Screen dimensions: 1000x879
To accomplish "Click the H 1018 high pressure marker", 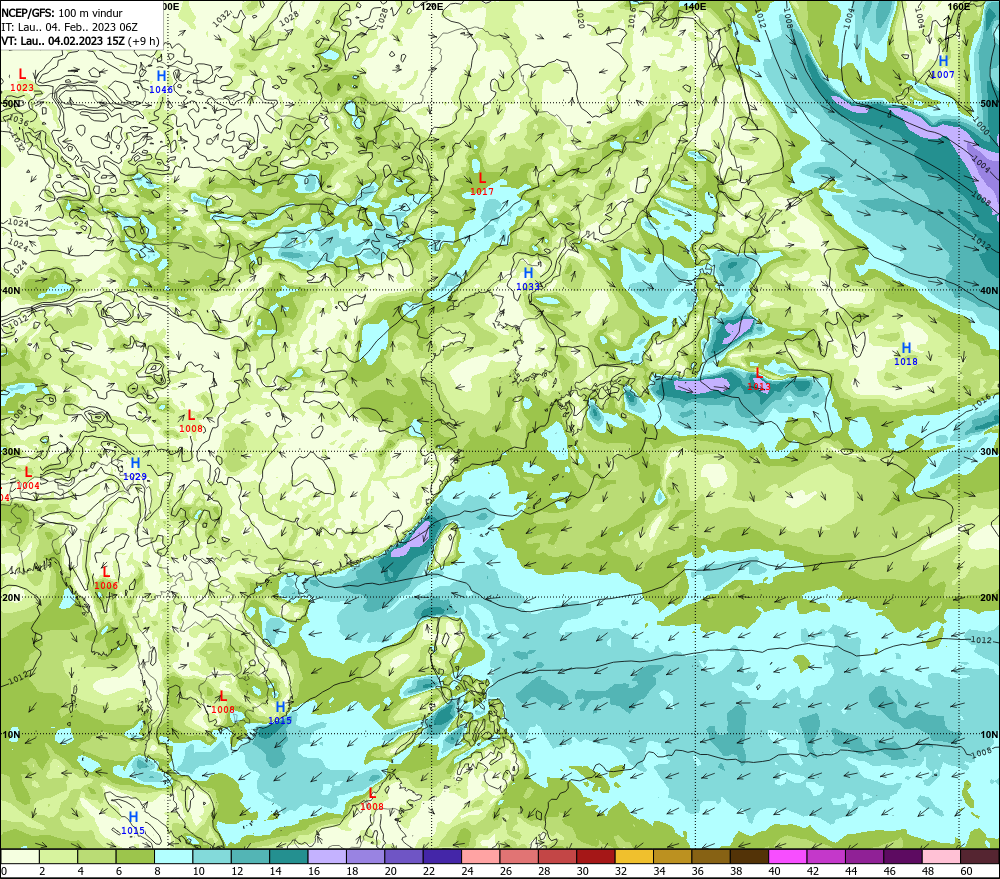I will [x=906, y=354].
